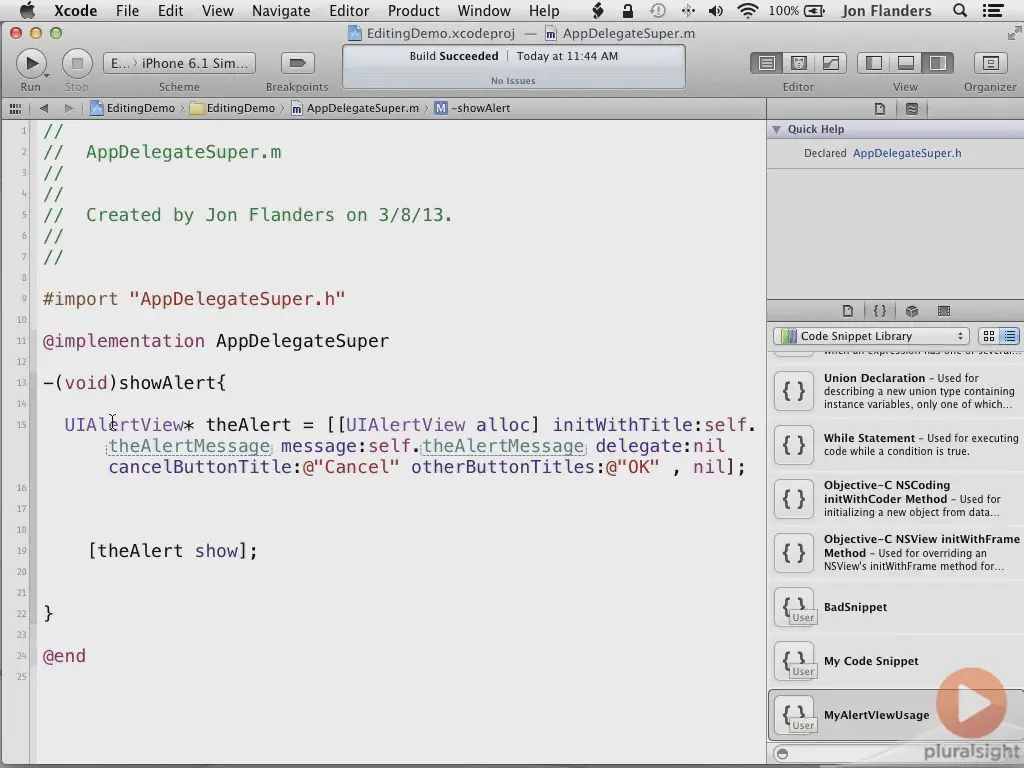
Task: Select the File Template Library document icon
Action: pos(848,311)
